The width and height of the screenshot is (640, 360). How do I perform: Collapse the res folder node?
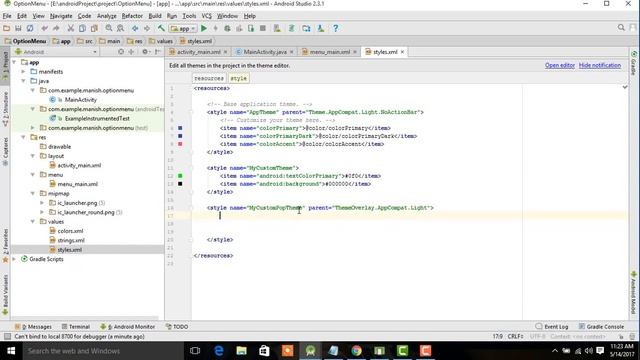24,137
